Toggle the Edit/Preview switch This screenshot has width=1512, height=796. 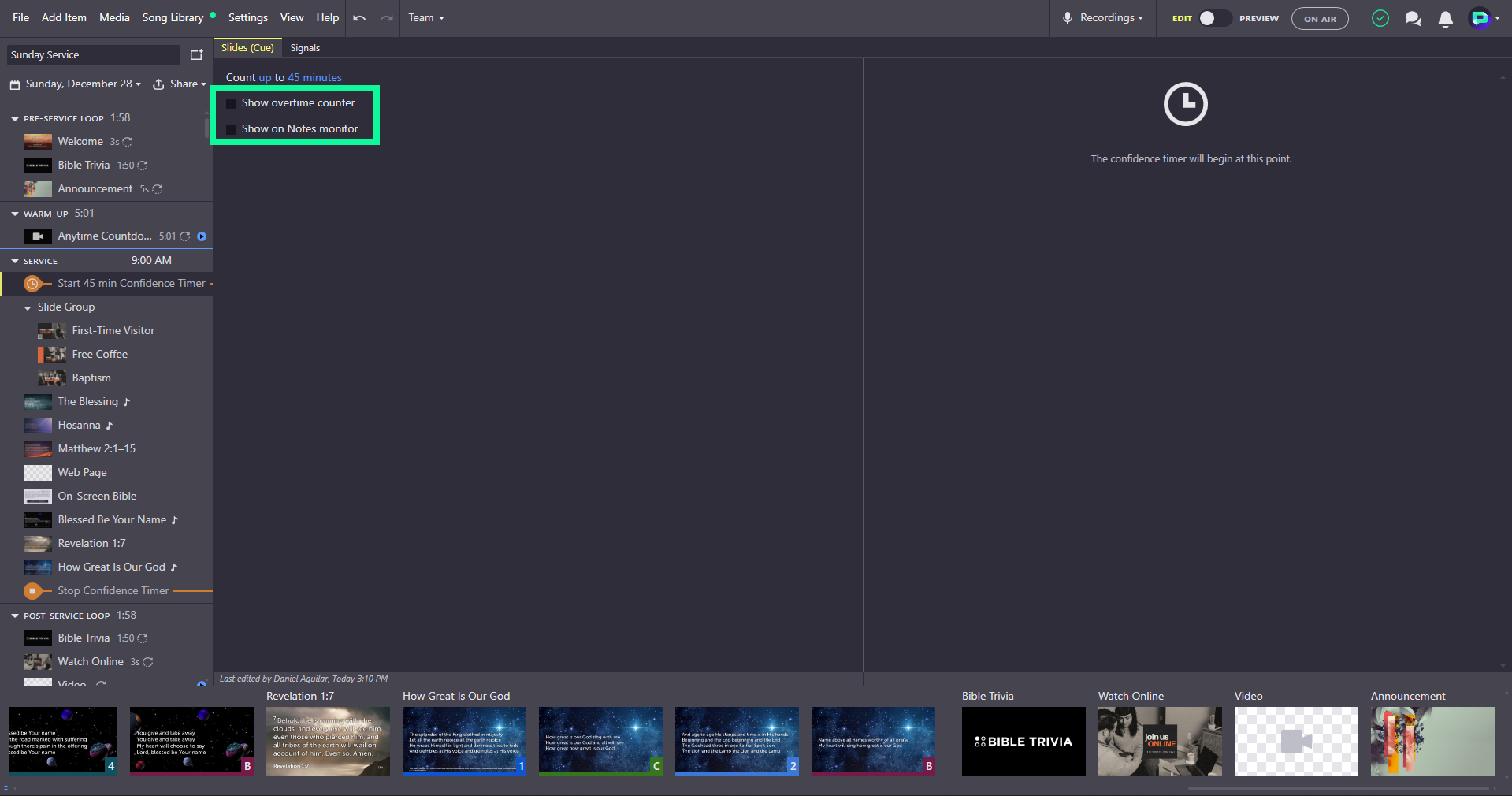pos(1215,18)
